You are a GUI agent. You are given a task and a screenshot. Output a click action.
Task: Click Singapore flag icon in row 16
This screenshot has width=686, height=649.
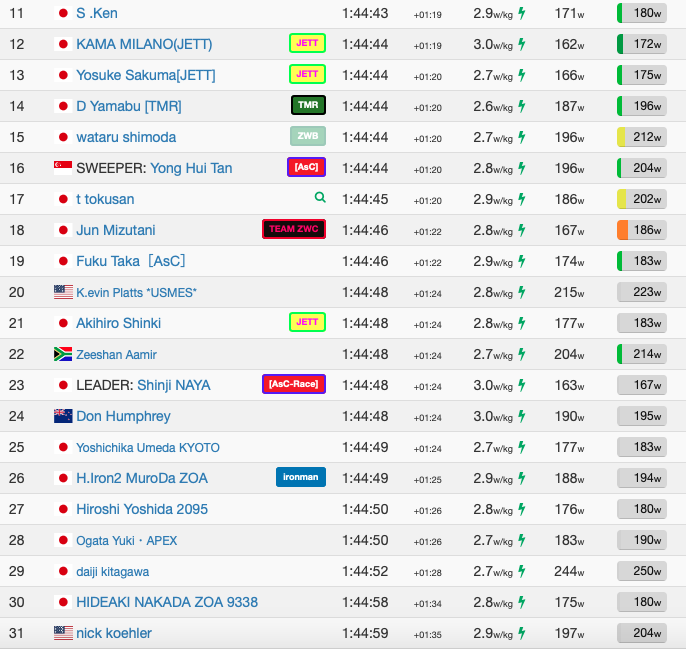[63, 168]
